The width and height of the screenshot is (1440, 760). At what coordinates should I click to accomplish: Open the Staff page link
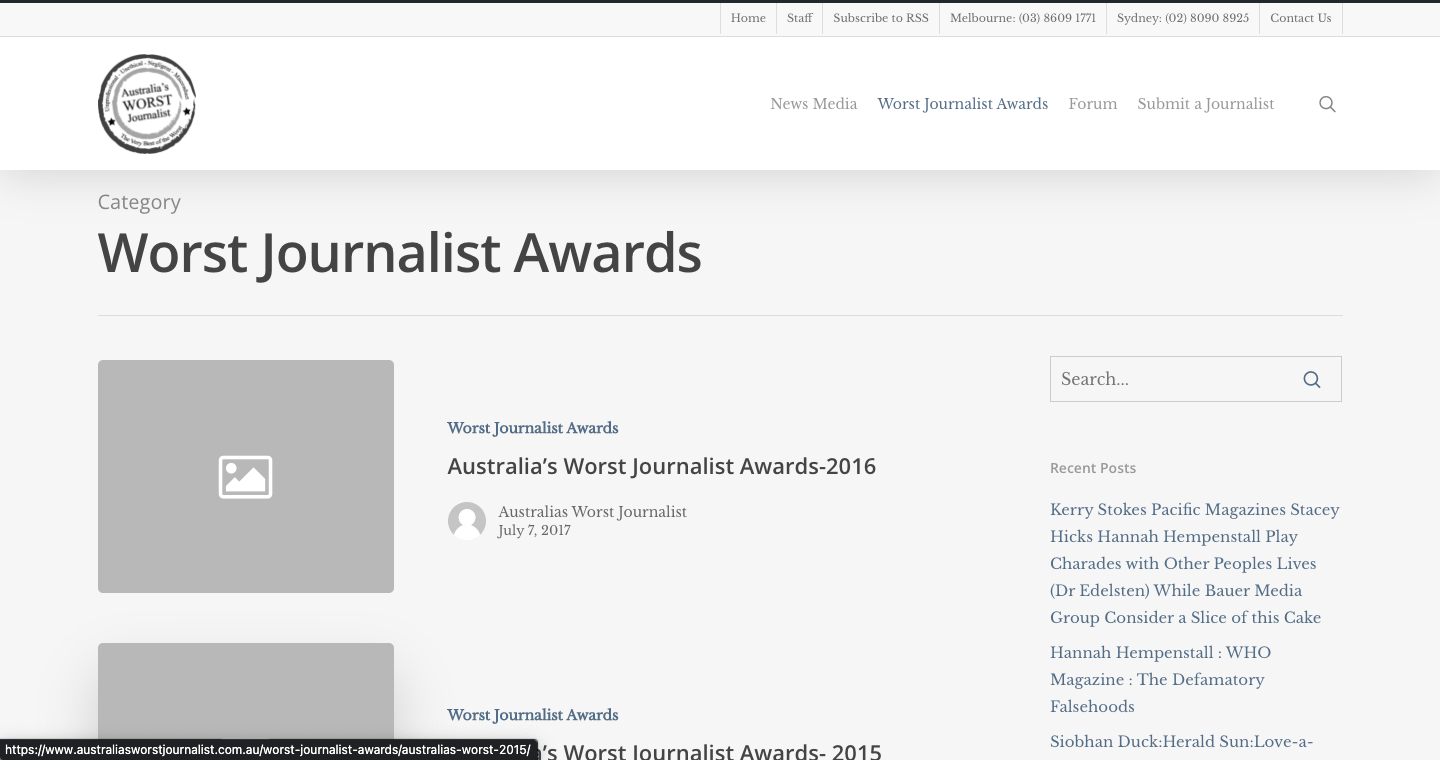click(x=799, y=18)
